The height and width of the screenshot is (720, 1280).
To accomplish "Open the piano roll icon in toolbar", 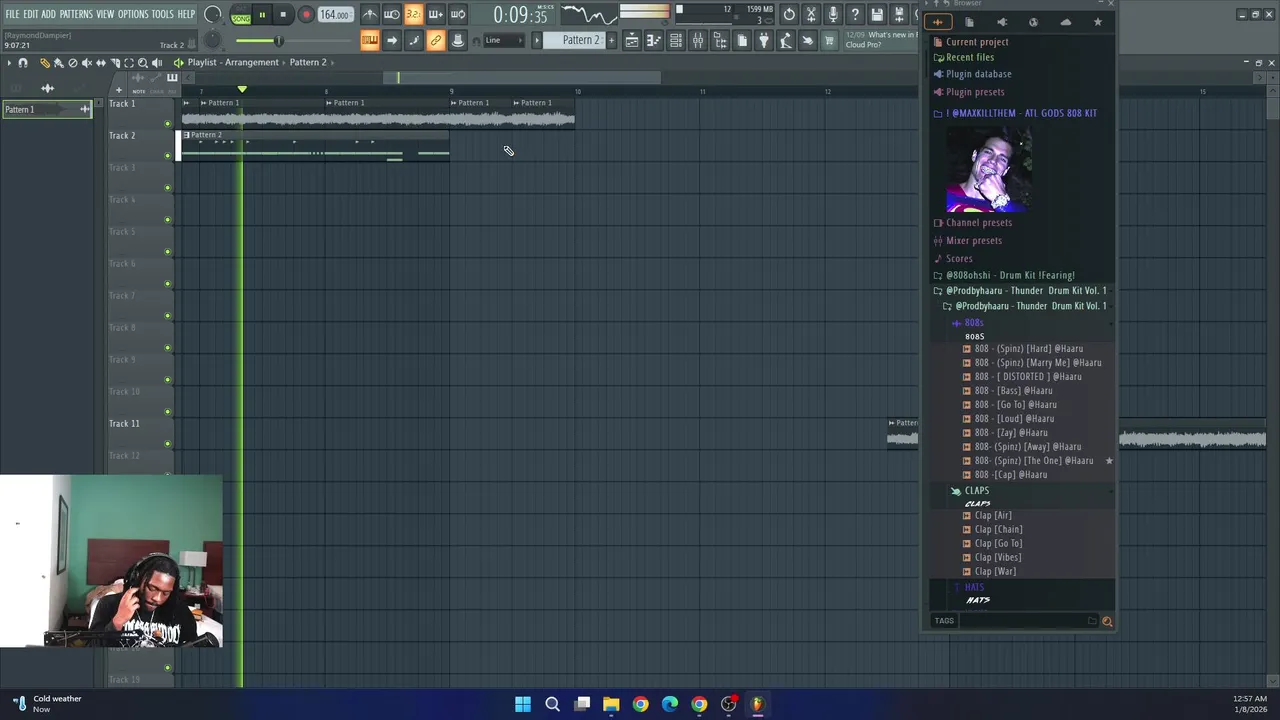I will point(654,40).
